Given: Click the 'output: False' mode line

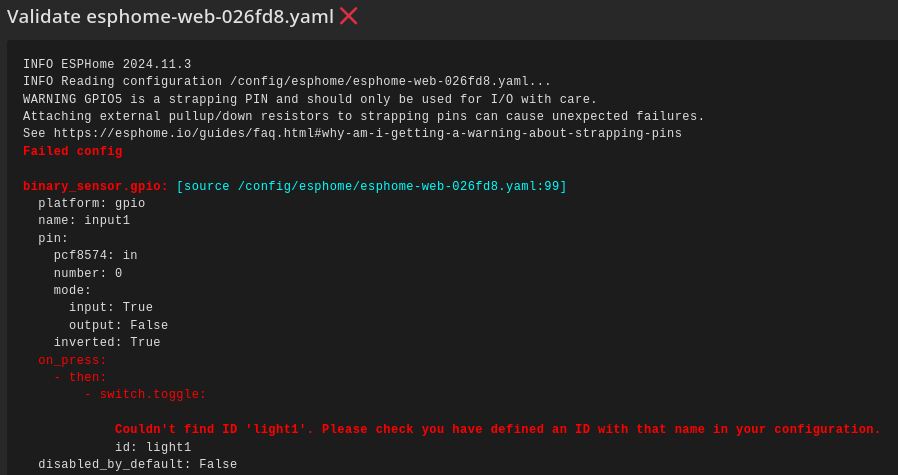Looking at the screenshot, I should (118, 326).
